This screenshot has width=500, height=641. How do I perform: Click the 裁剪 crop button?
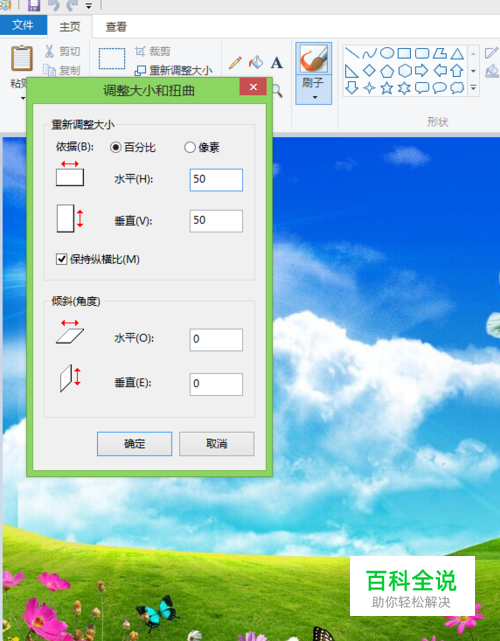(152, 51)
